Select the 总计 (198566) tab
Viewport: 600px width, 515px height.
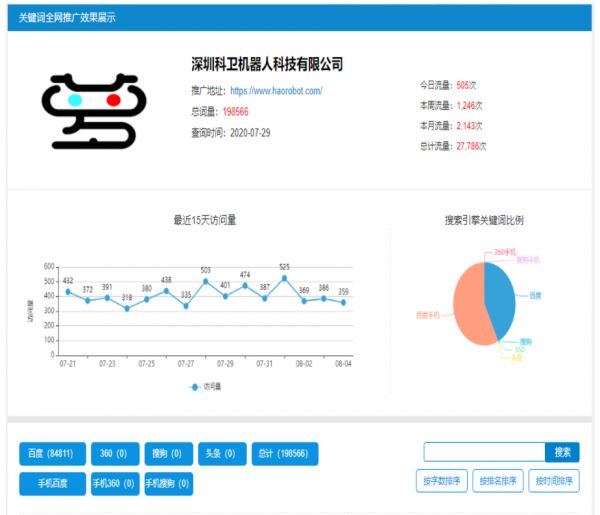click(284, 454)
